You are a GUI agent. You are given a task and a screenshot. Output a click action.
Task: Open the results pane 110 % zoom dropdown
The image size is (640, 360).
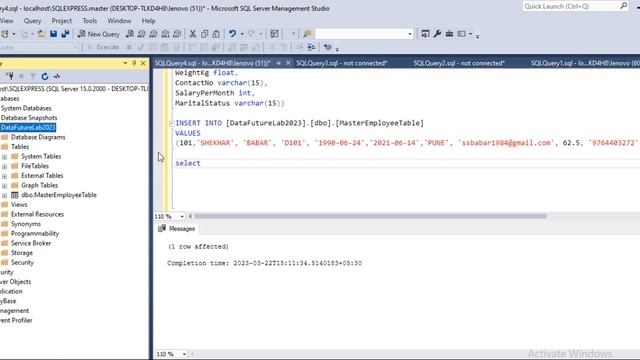[x=184, y=354]
